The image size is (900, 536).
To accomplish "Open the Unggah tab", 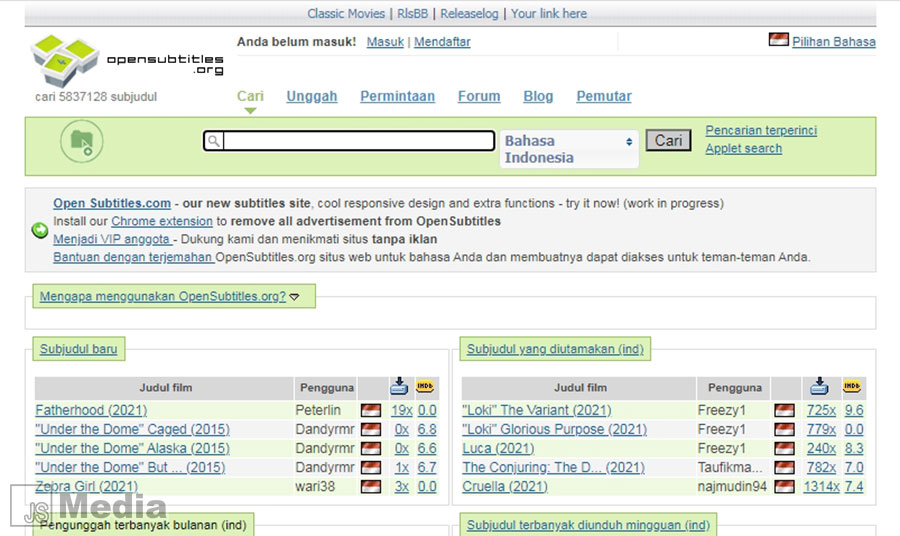I will [x=312, y=96].
